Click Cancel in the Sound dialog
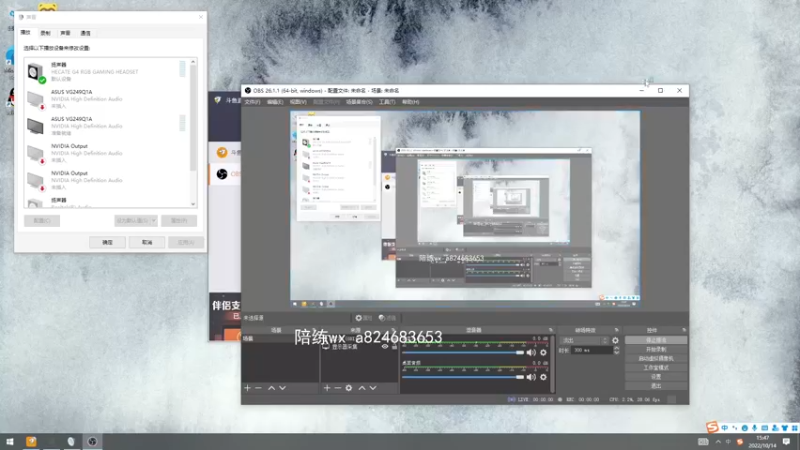The width and height of the screenshot is (800, 450). [147, 242]
